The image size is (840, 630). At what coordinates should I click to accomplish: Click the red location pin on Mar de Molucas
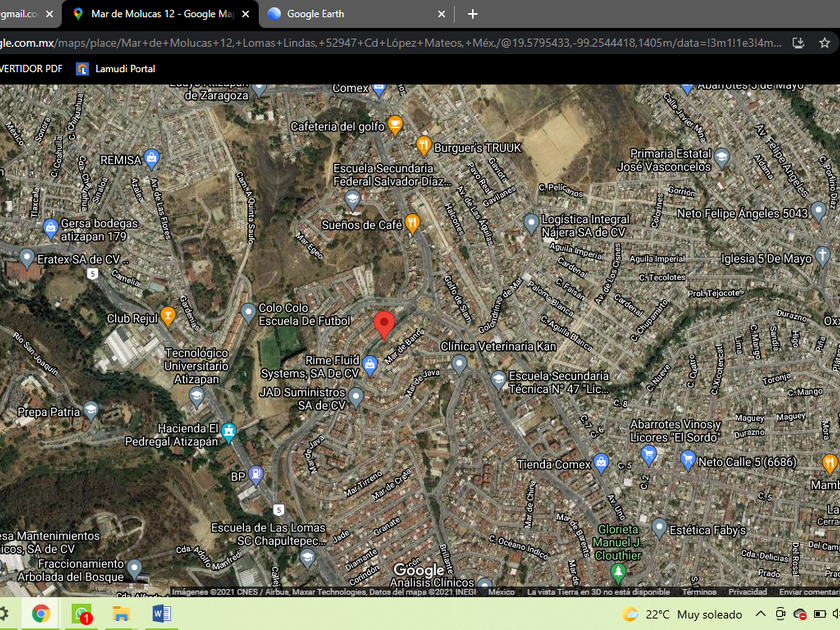384,326
